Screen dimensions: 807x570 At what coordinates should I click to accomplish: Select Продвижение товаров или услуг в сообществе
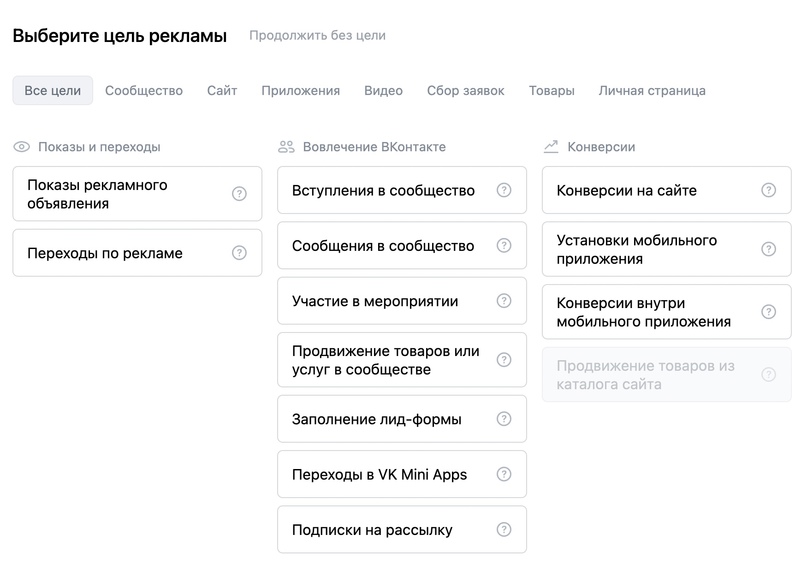(402, 360)
